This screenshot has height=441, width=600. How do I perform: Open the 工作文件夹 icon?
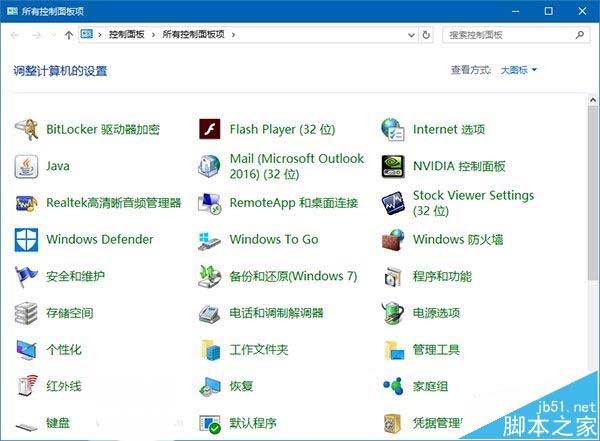point(210,350)
